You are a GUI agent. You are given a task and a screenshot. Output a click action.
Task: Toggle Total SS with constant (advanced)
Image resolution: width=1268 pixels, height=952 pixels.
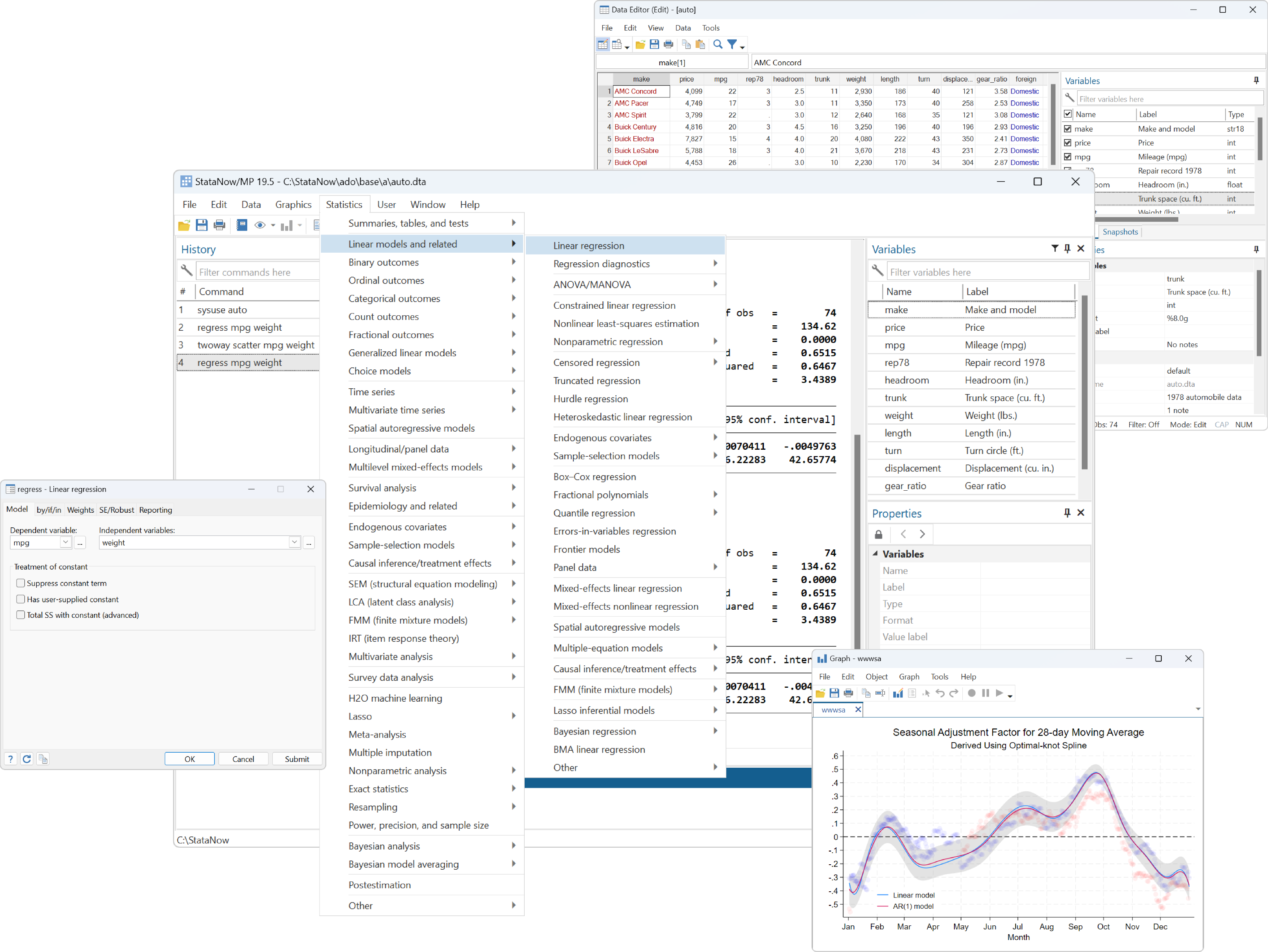pos(21,614)
